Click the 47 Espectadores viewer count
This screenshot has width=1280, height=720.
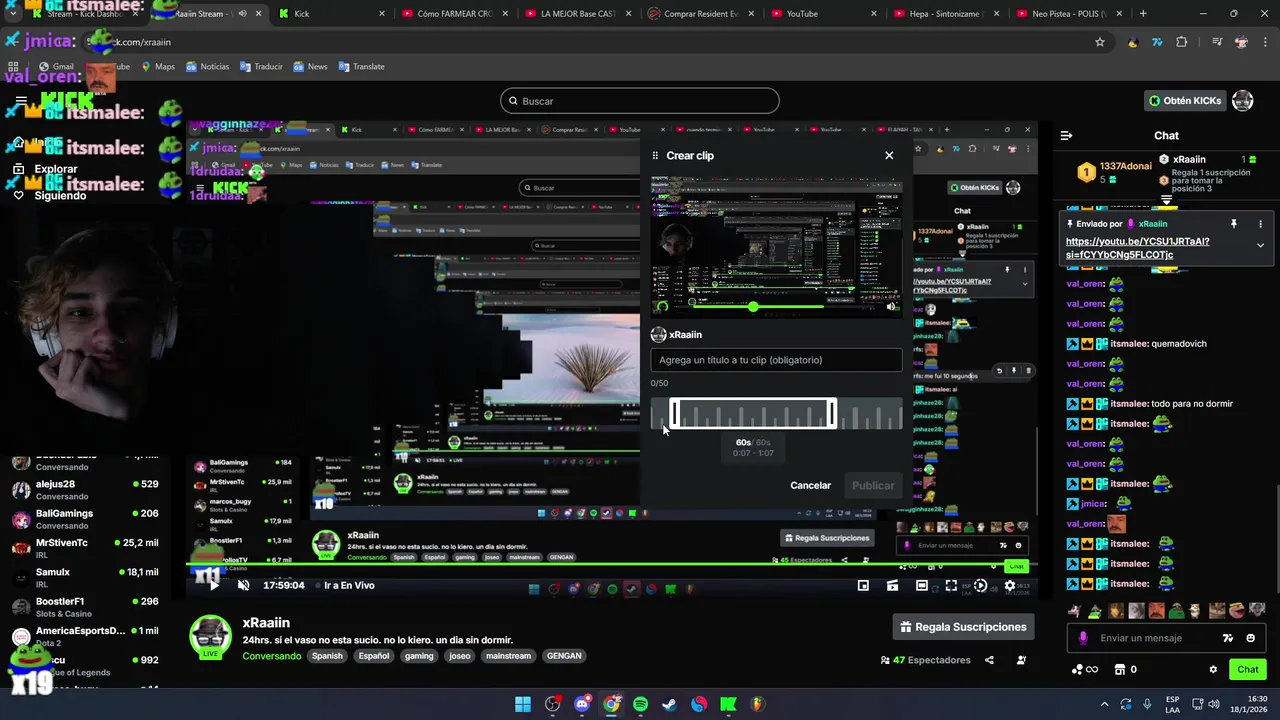tap(925, 660)
